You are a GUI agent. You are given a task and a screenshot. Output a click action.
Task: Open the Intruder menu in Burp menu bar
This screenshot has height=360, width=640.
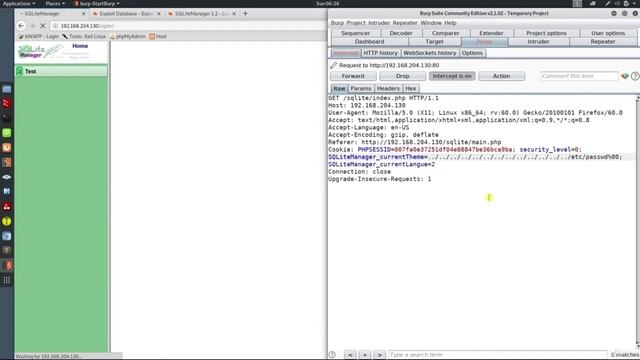[379, 23]
